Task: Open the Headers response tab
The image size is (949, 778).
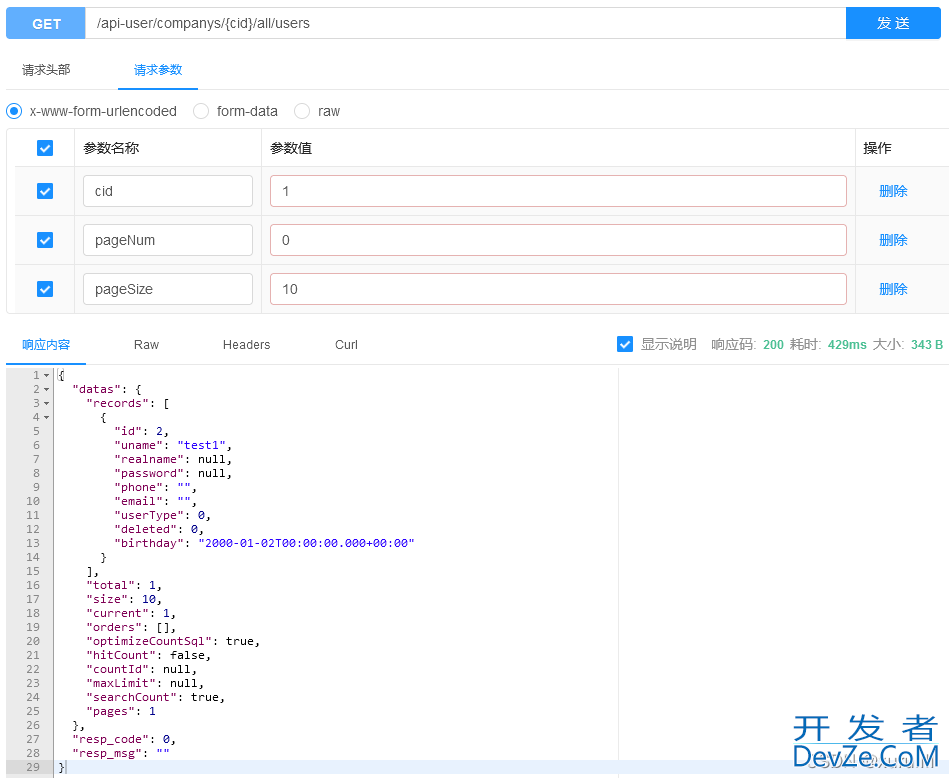Action: pyautogui.click(x=246, y=344)
